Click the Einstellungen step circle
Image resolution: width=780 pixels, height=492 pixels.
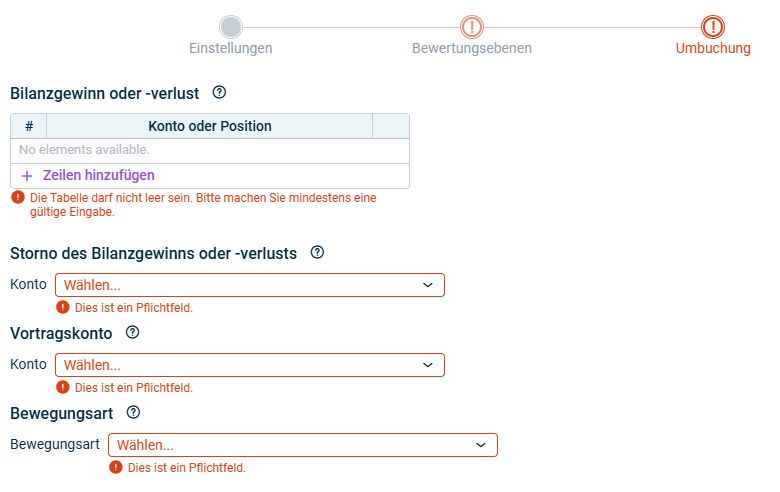click(x=231, y=27)
